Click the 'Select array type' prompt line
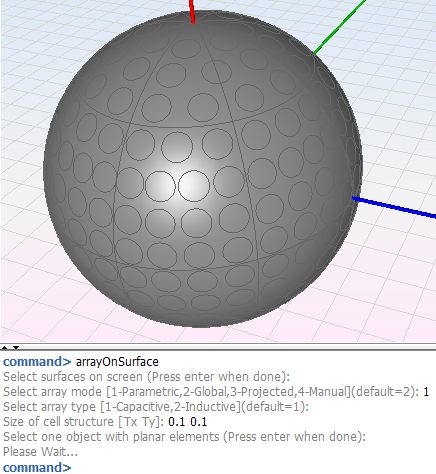 [156, 407]
